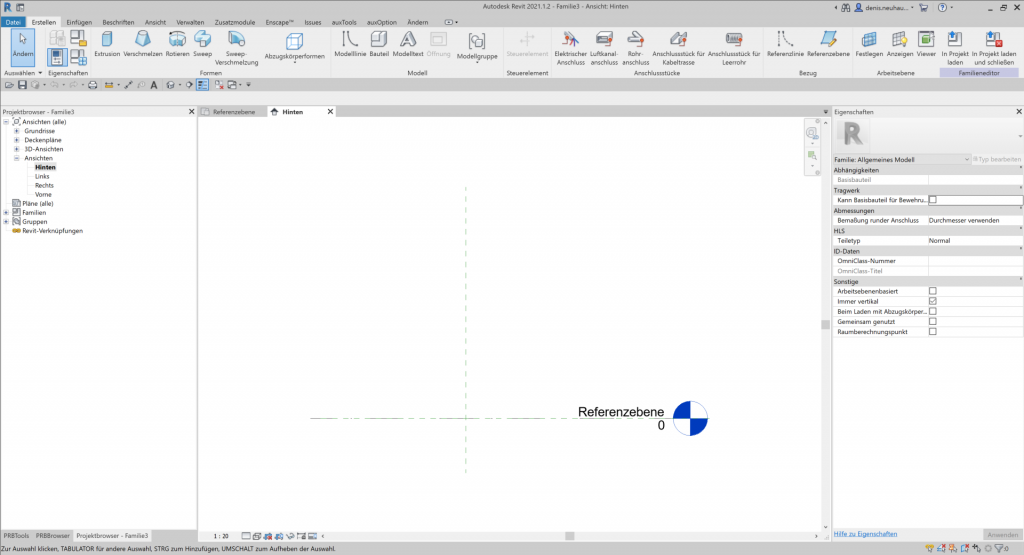This screenshot has height=555, width=1024.
Task: Select the Rotieren tool
Action: point(178,43)
